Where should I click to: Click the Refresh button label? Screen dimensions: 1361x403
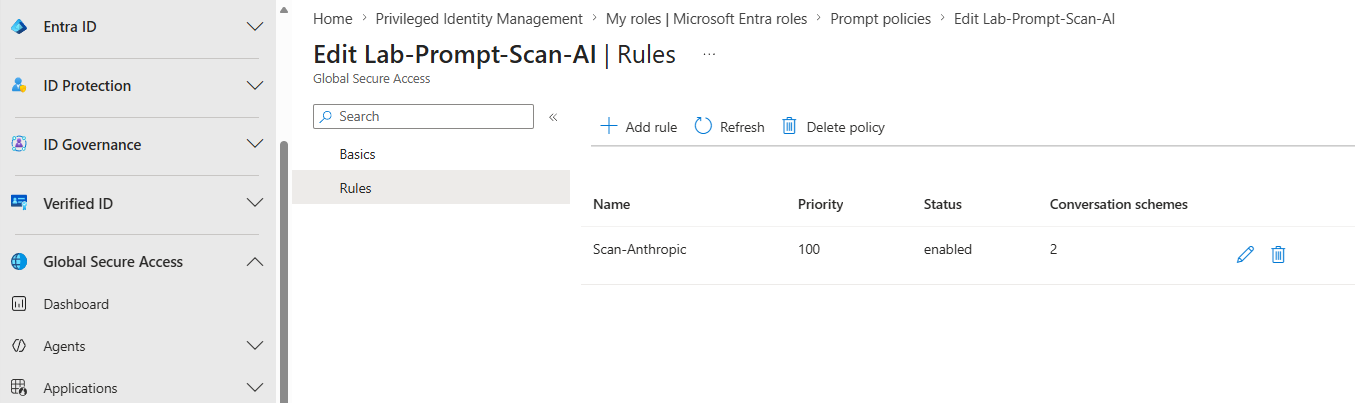742,127
